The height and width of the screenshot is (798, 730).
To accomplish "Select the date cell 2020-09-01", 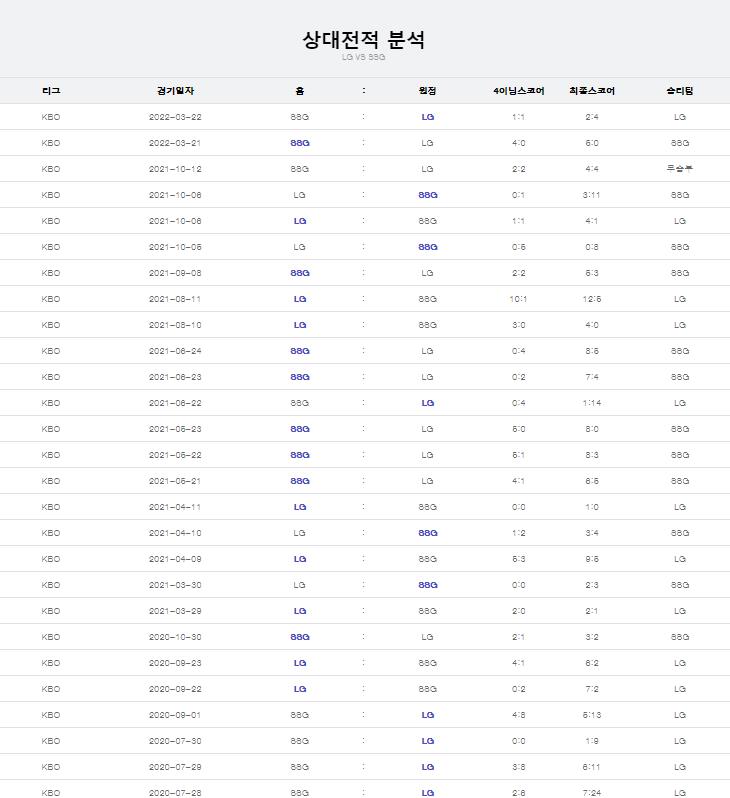I will click(x=175, y=715).
